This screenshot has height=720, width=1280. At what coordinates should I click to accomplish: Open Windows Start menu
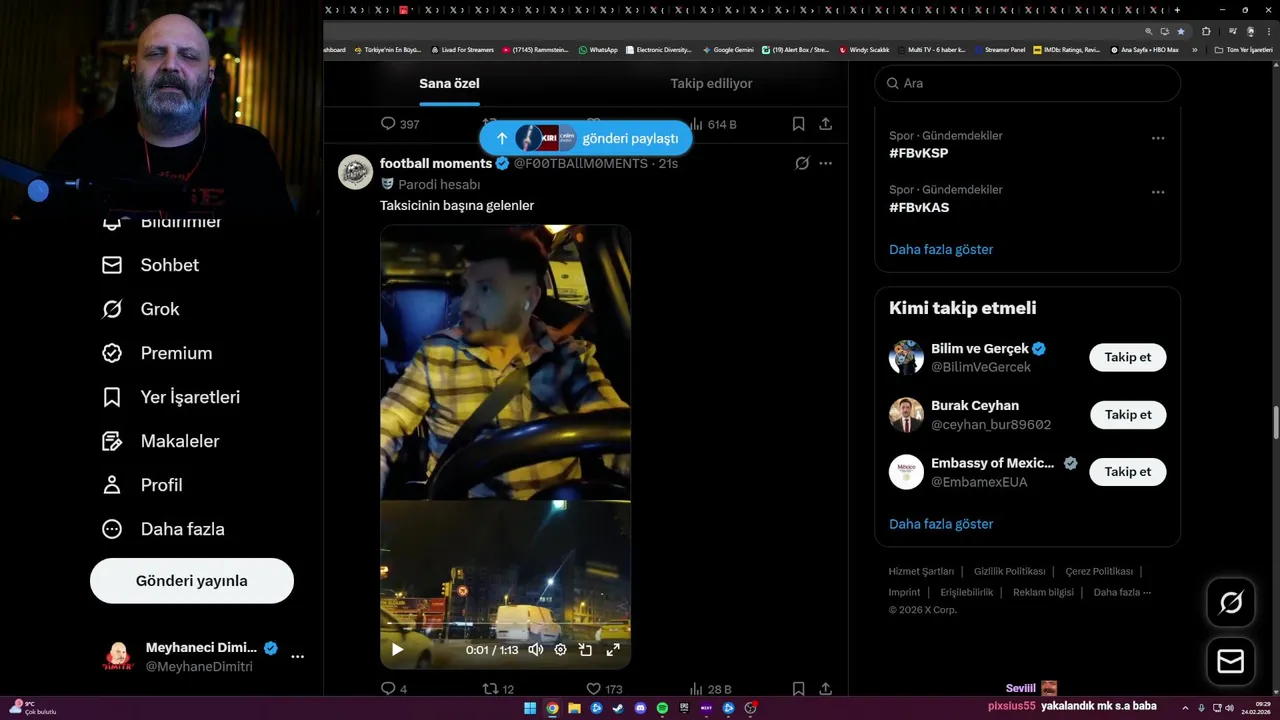pyautogui.click(x=530, y=708)
